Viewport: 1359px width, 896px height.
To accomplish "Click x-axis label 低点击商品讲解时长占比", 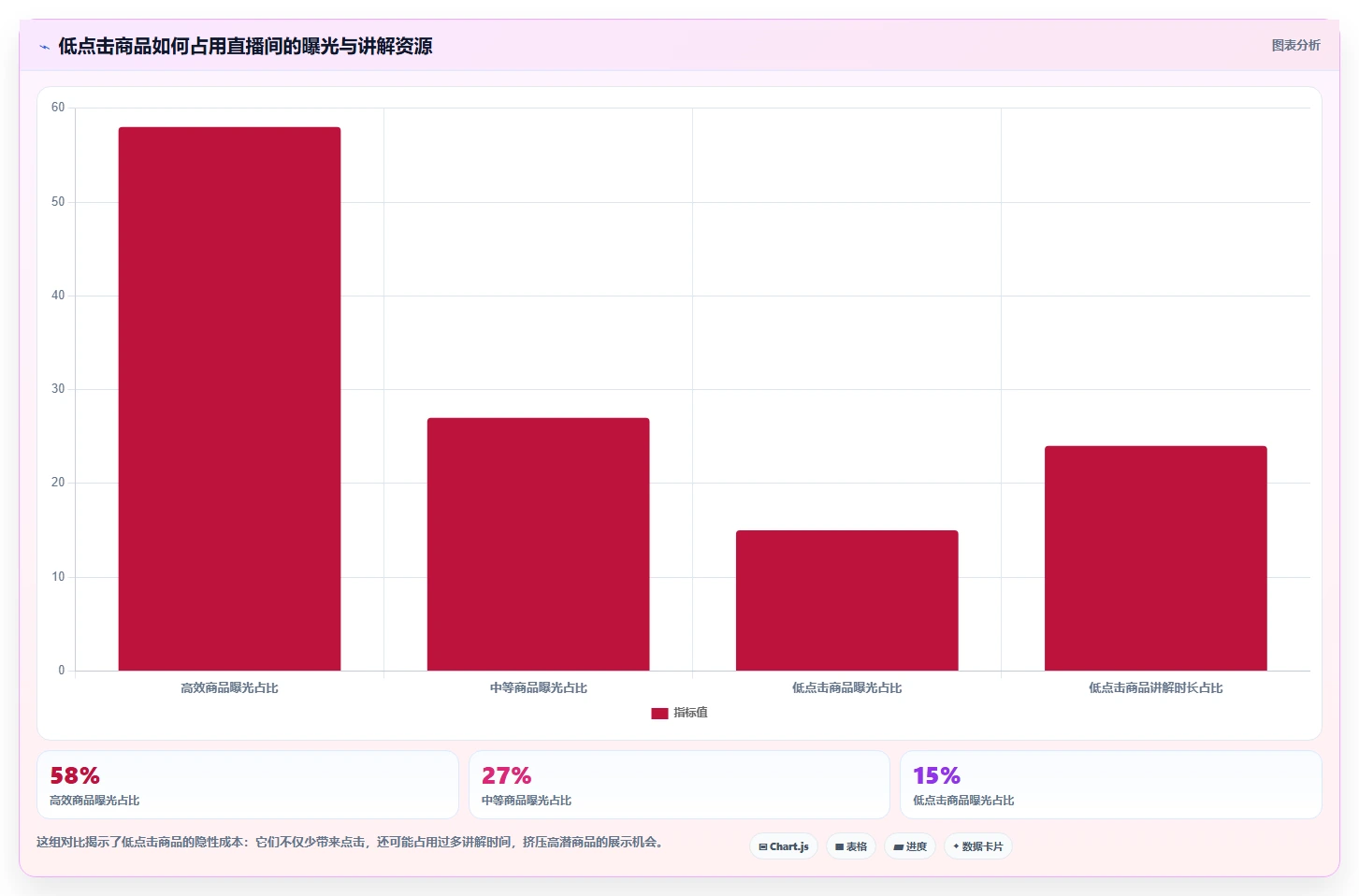I will pyautogui.click(x=1155, y=687).
